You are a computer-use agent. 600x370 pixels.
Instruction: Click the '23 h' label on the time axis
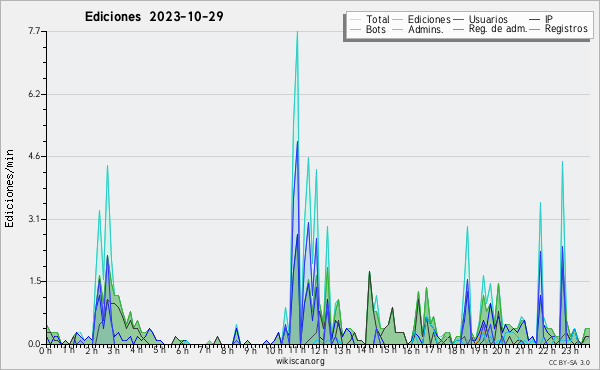(570, 351)
